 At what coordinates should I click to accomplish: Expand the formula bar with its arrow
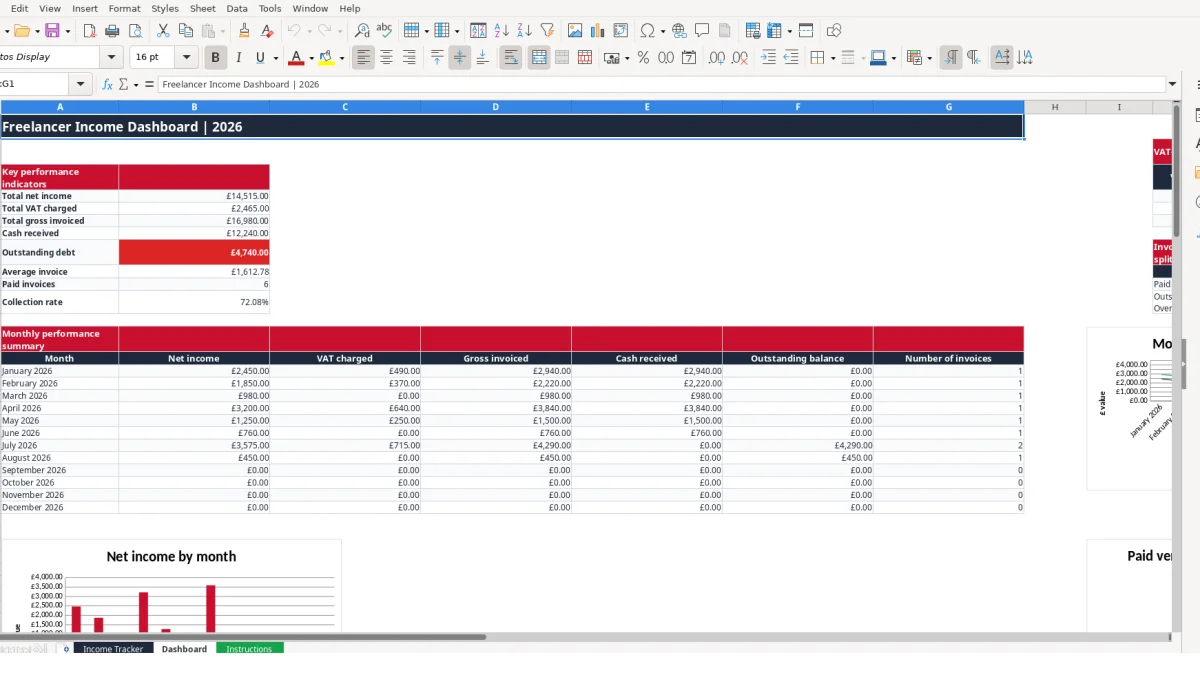pos(1172,85)
